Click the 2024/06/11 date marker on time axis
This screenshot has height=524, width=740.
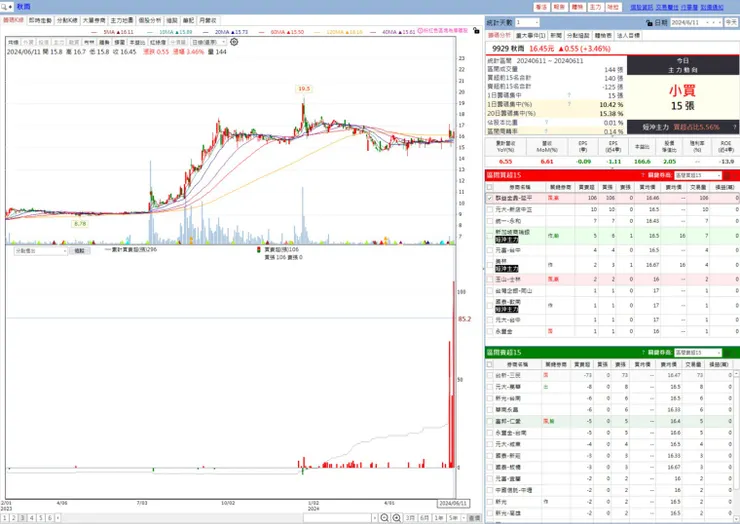[x=453, y=503]
